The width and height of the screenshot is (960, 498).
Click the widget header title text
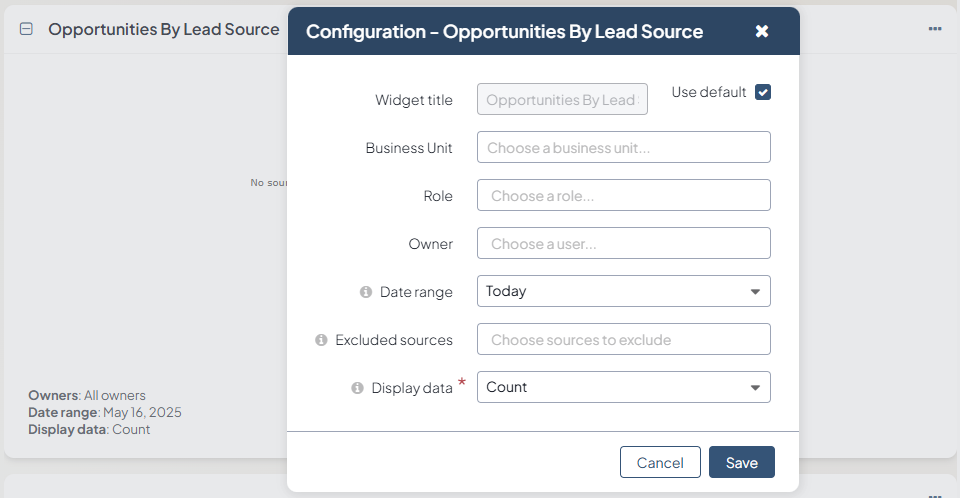click(x=164, y=29)
